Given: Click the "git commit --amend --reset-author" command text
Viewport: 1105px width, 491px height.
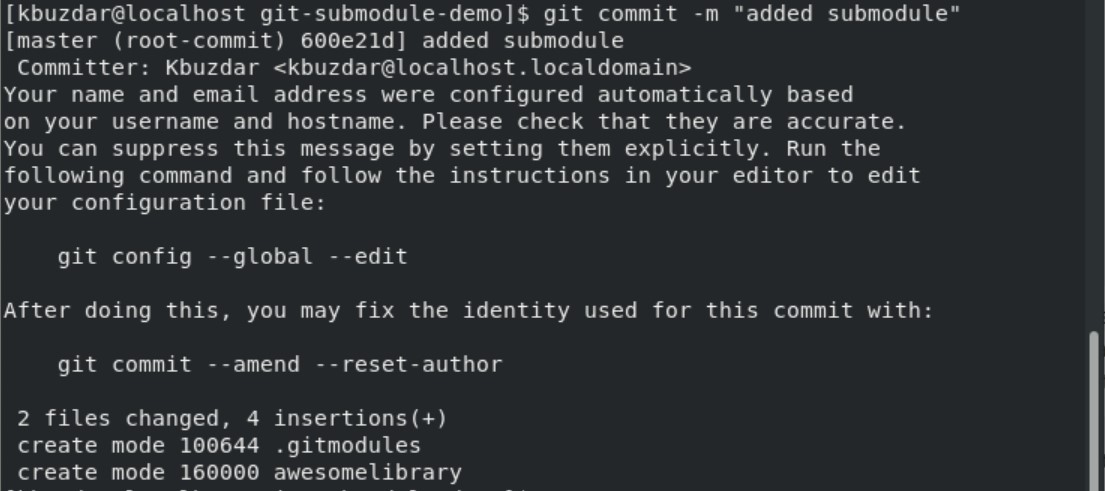Looking at the screenshot, I should click(279, 365).
